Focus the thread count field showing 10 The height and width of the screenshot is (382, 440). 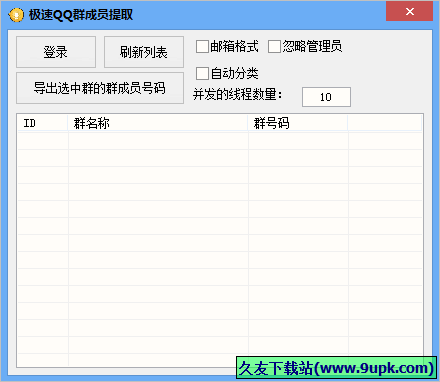click(x=326, y=97)
